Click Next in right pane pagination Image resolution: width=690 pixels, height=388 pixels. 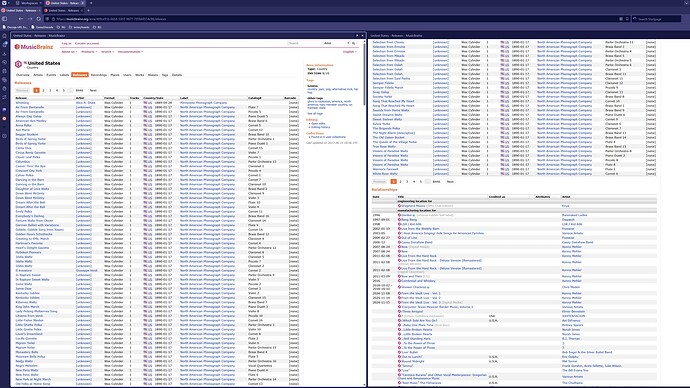(x=450, y=181)
